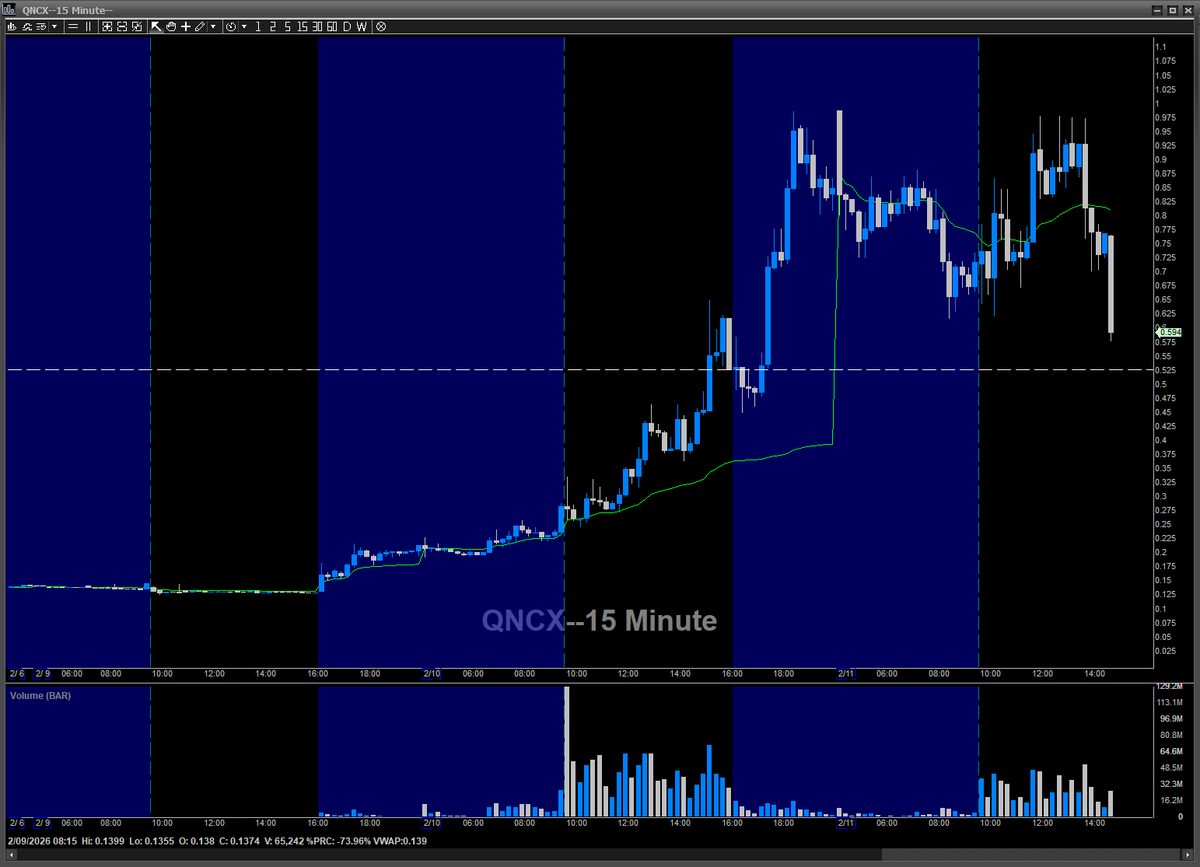Minimize the QNCX chart window

(1159, 9)
